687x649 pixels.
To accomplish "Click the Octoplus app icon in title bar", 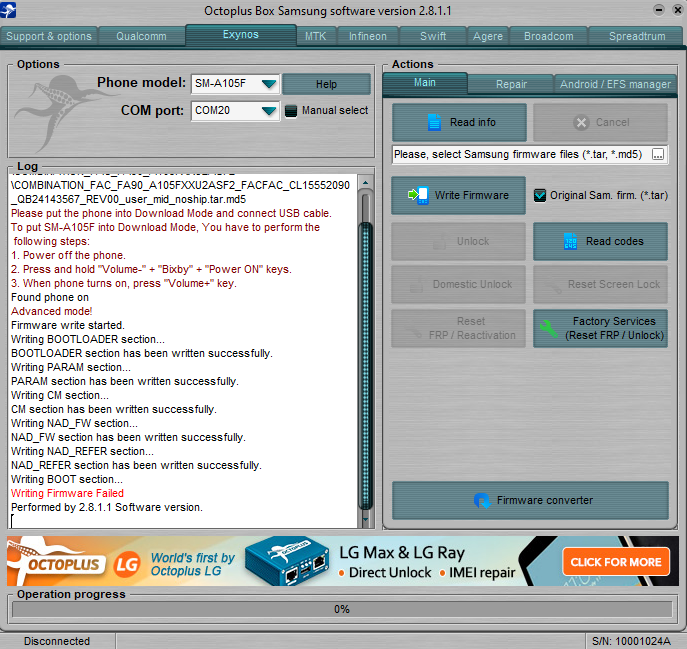I will (x=7, y=10).
